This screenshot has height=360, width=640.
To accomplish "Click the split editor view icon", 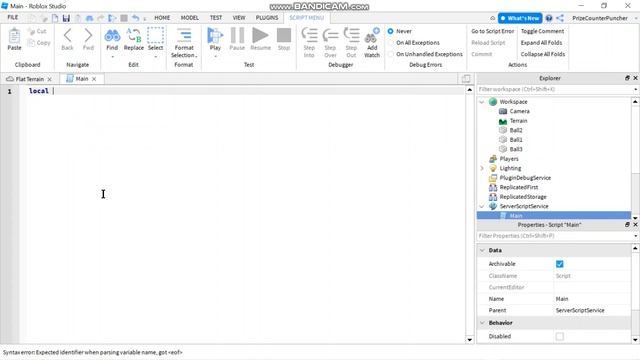I will (466, 79).
